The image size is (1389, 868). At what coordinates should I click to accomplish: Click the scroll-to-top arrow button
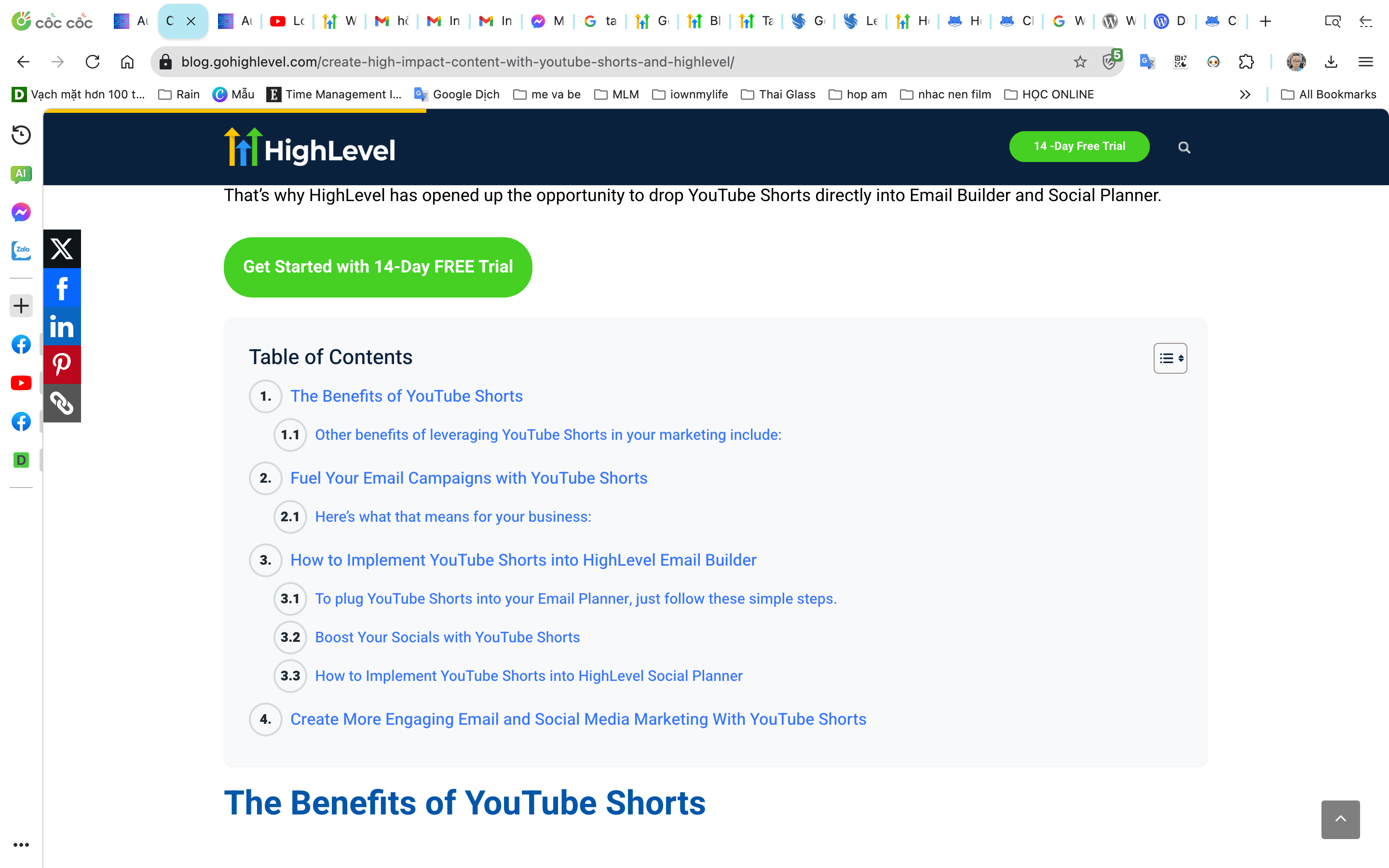[1340, 819]
